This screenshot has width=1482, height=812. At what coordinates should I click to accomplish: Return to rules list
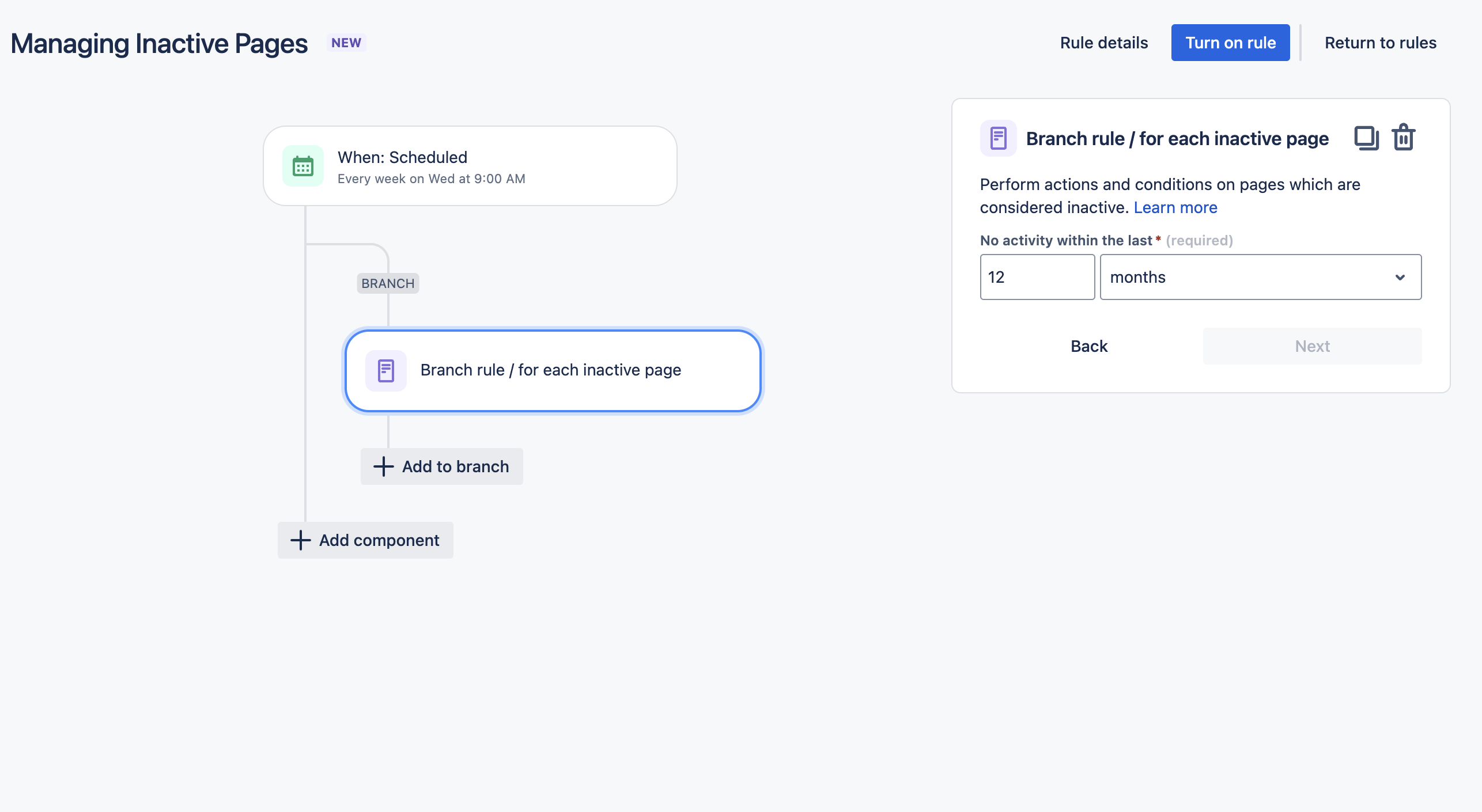pos(1381,43)
